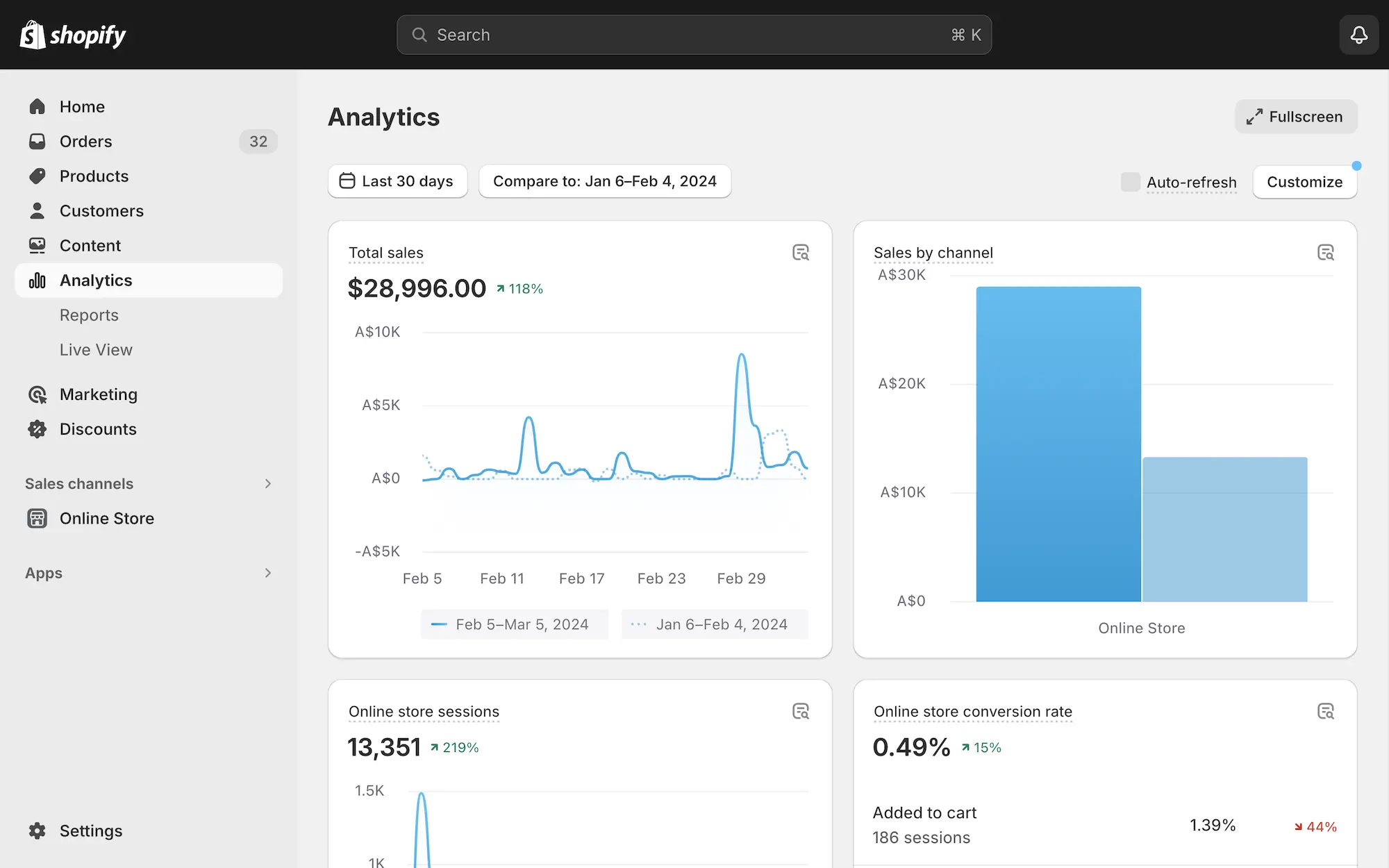Image resolution: width=1389 pixels, height=868 pixels.
Task: Click the Marketing icon in sidebar
Action: pyautogui.click(x=37, y=394)
